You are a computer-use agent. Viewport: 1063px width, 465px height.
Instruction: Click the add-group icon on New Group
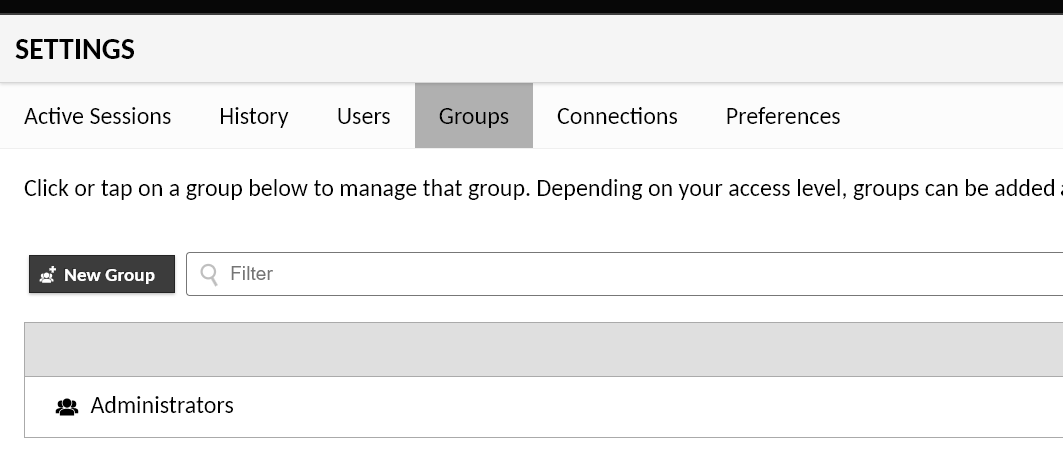point(47,275)
